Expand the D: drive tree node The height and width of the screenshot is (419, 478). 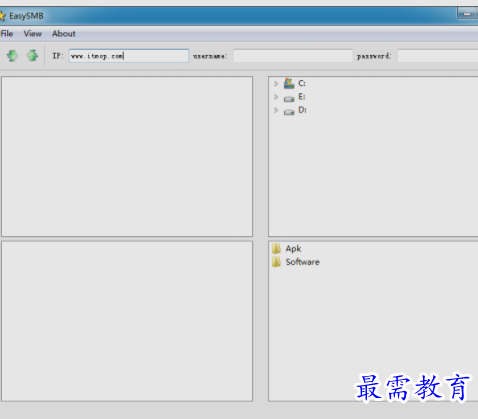pyautogui.click(x=276, y=110)
